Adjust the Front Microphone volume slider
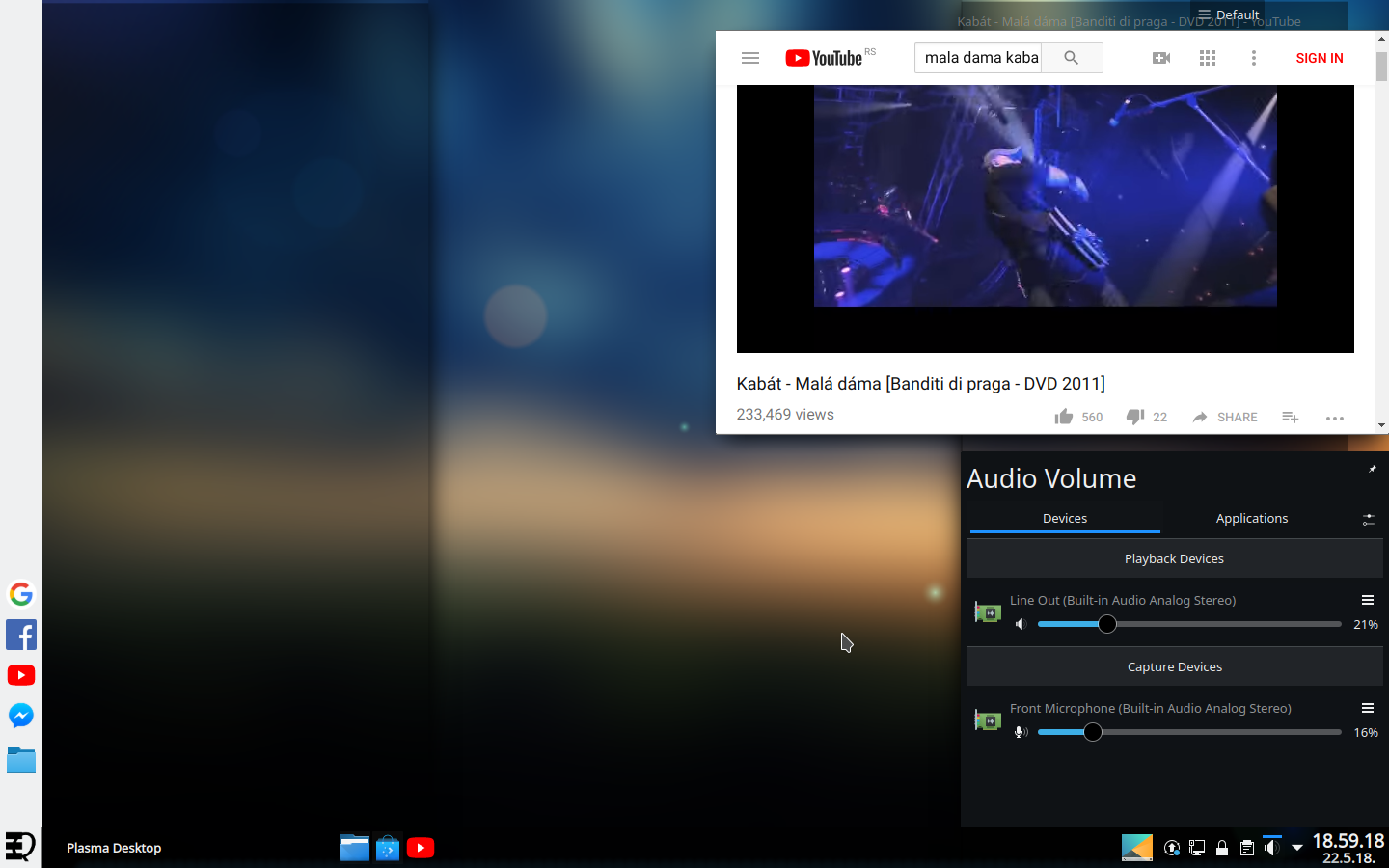Screen dimensions: 1389x868 (x=1189, y=732)
